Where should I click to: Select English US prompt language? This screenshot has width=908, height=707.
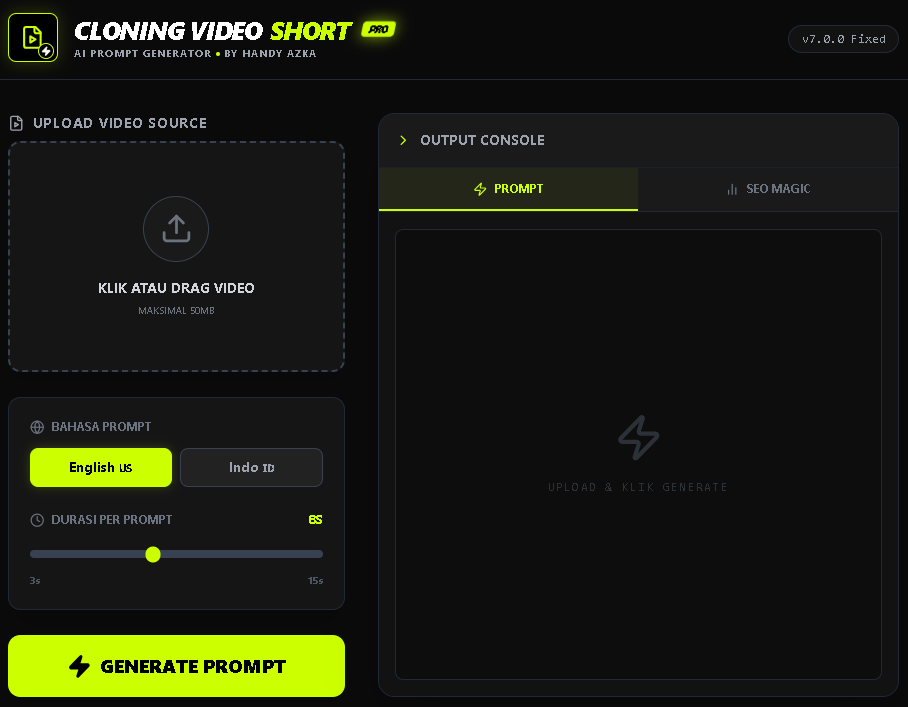point(101,467)
